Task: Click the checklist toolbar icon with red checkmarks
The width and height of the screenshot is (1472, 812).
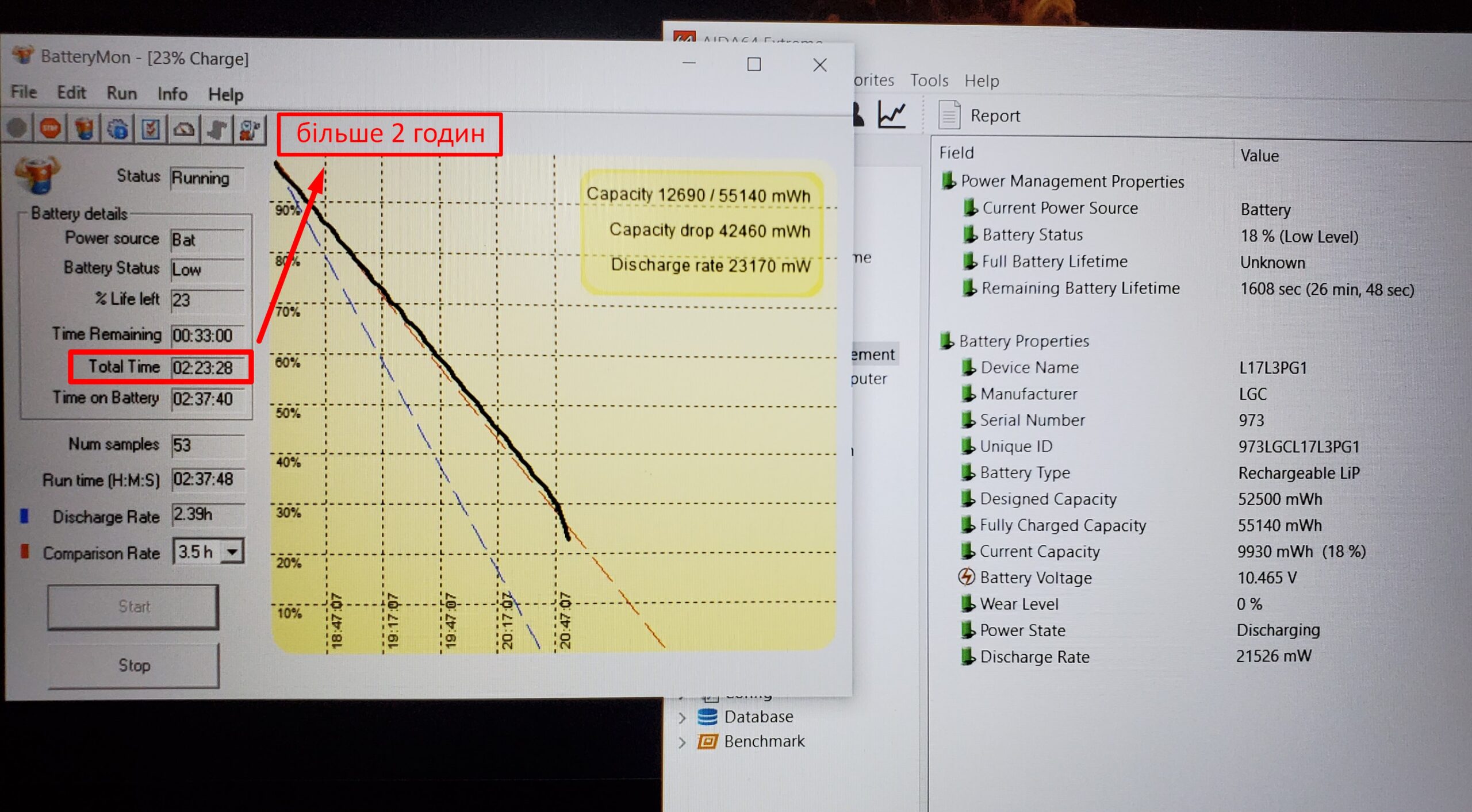Action: [151, 129]
